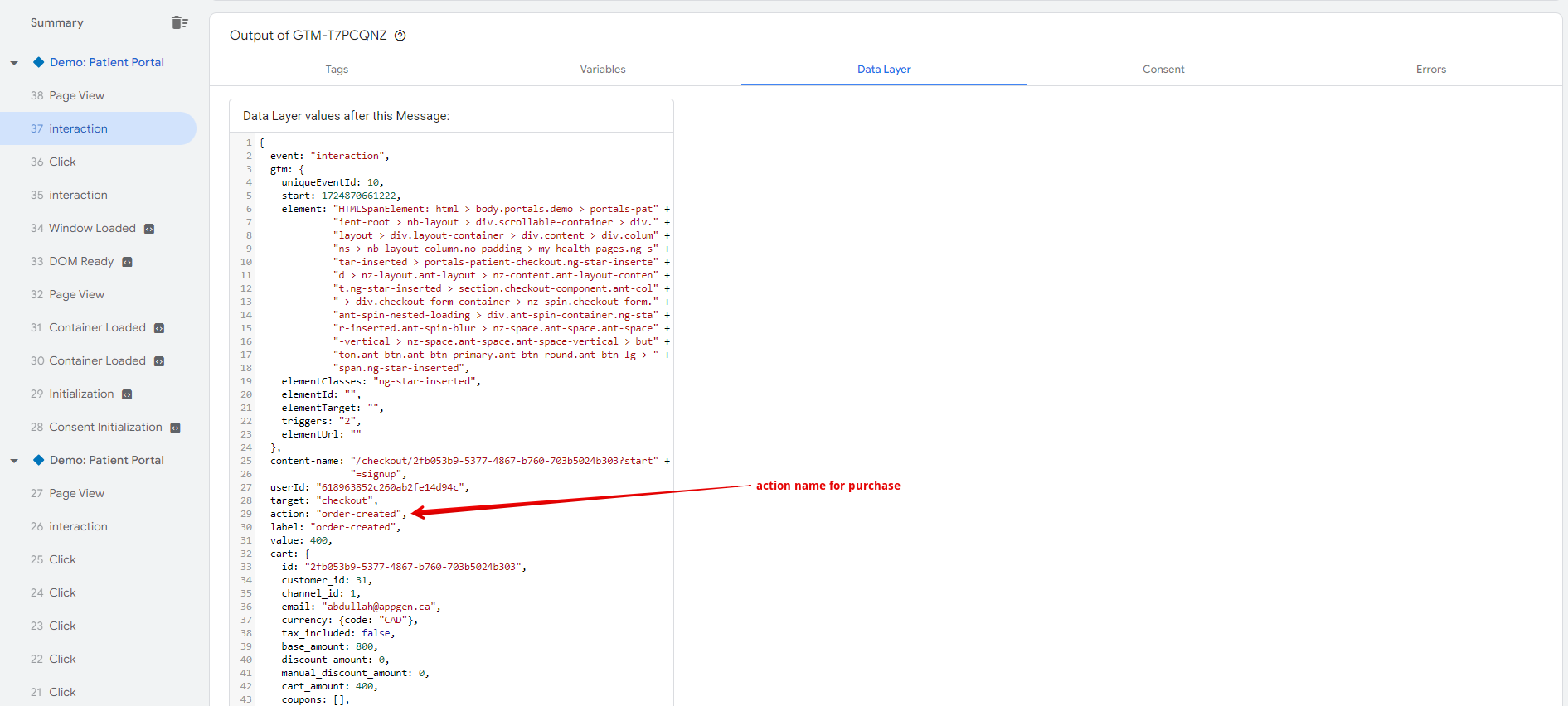1568x706 pixels.
Task: Click the API icon next to Window Loaded
Action: coord(149,229)
